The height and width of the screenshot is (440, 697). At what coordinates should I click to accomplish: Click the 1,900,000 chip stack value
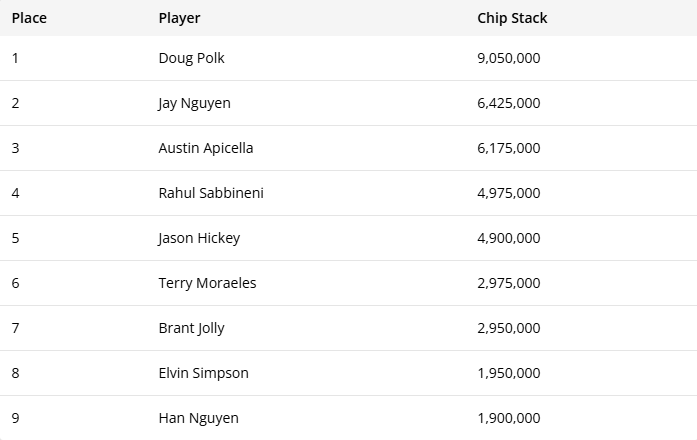509,418
